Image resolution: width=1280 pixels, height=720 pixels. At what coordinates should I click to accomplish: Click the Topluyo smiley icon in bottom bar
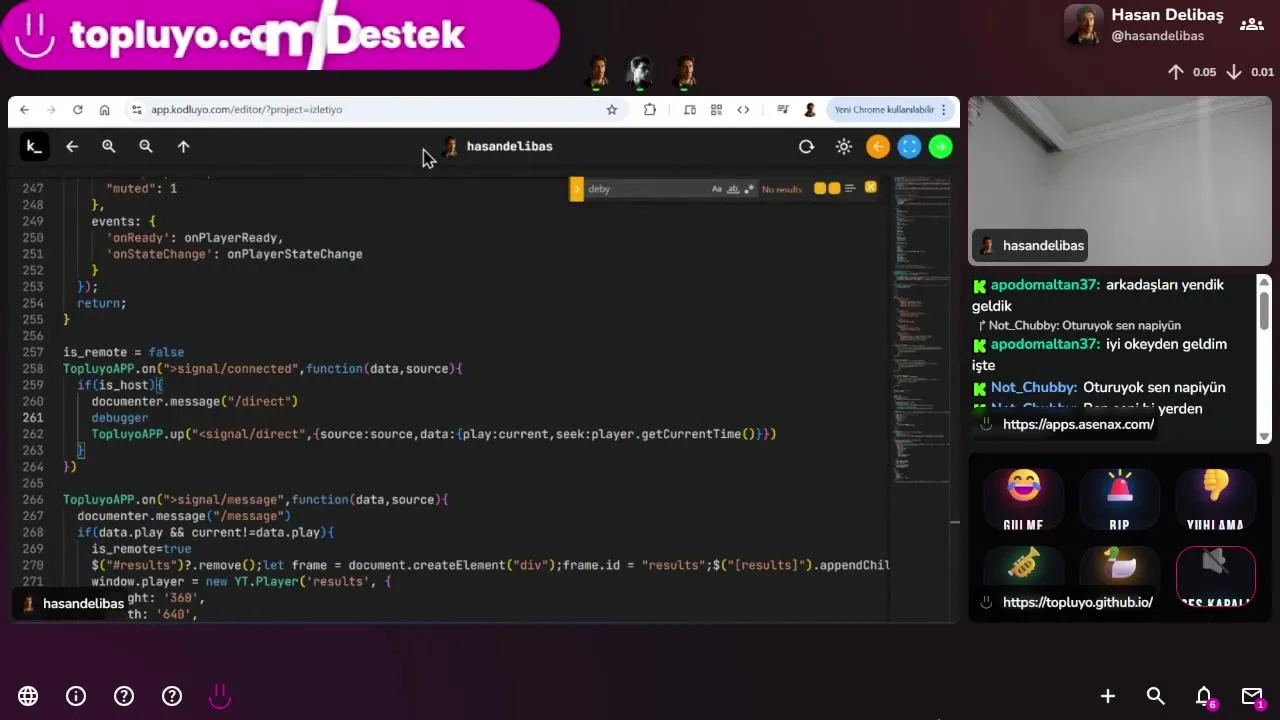click(220, 696)
